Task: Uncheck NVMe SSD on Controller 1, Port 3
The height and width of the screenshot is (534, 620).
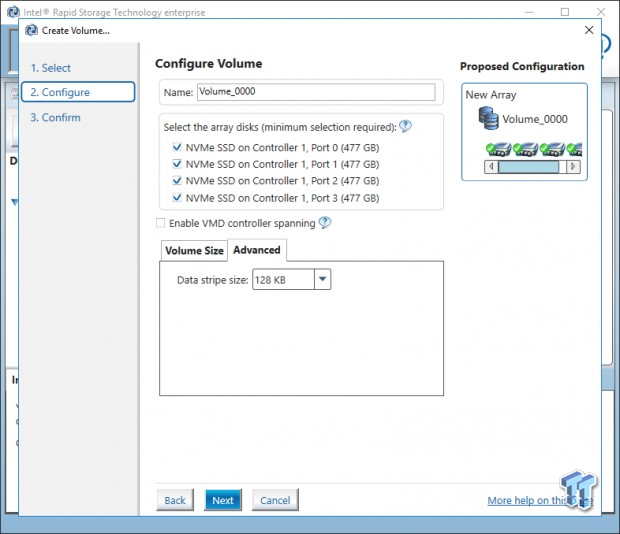Action: pos(177,197)
